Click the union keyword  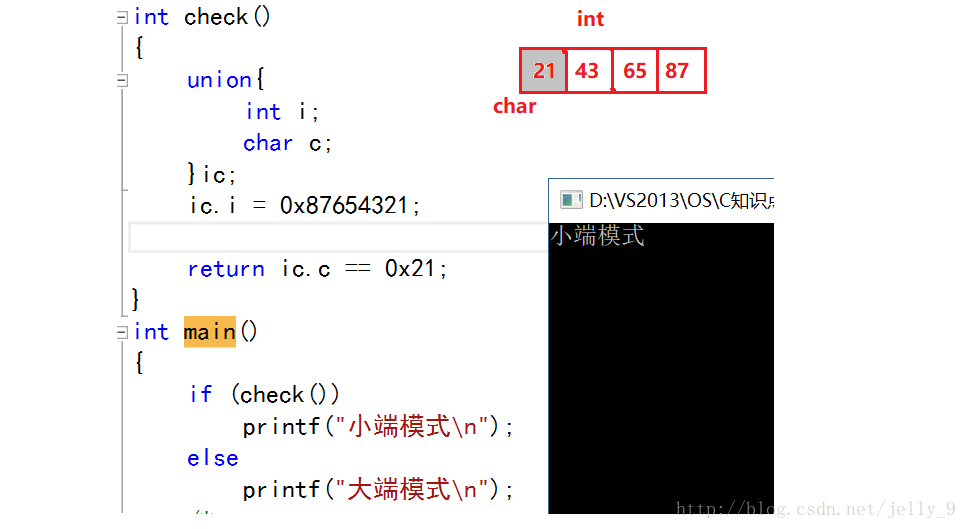click(x=219, y=80)
